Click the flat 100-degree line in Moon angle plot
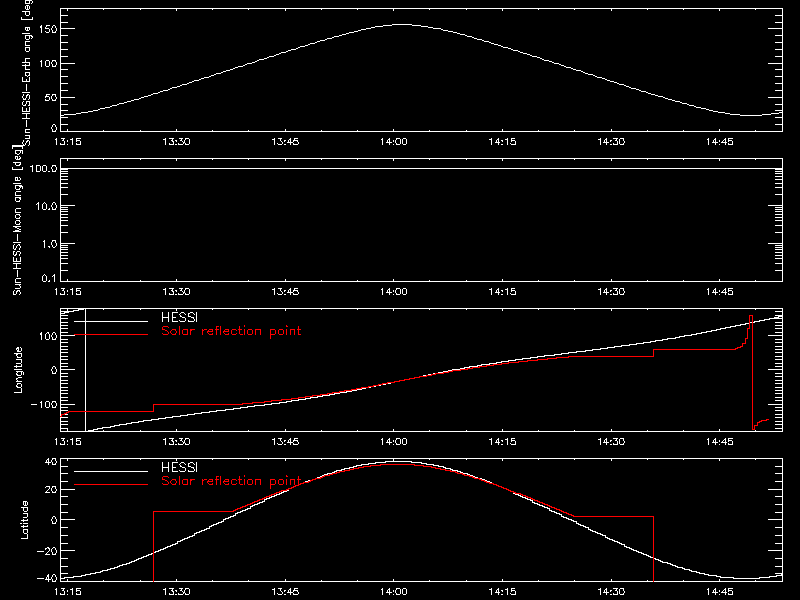800x600 pixels. [421, 168]
